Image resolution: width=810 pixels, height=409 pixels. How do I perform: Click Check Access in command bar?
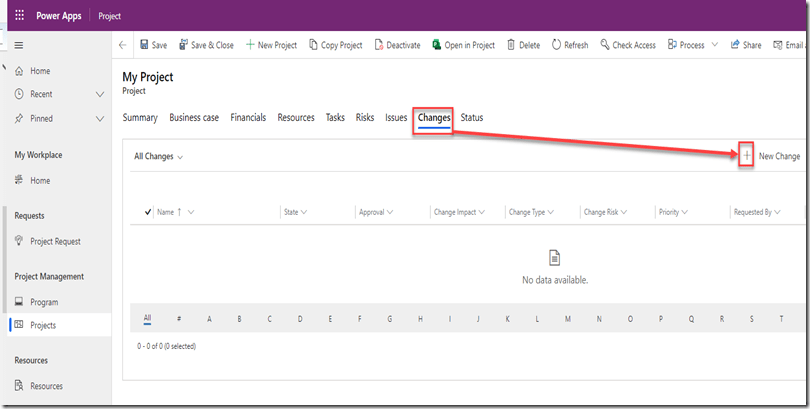point(628,45)
